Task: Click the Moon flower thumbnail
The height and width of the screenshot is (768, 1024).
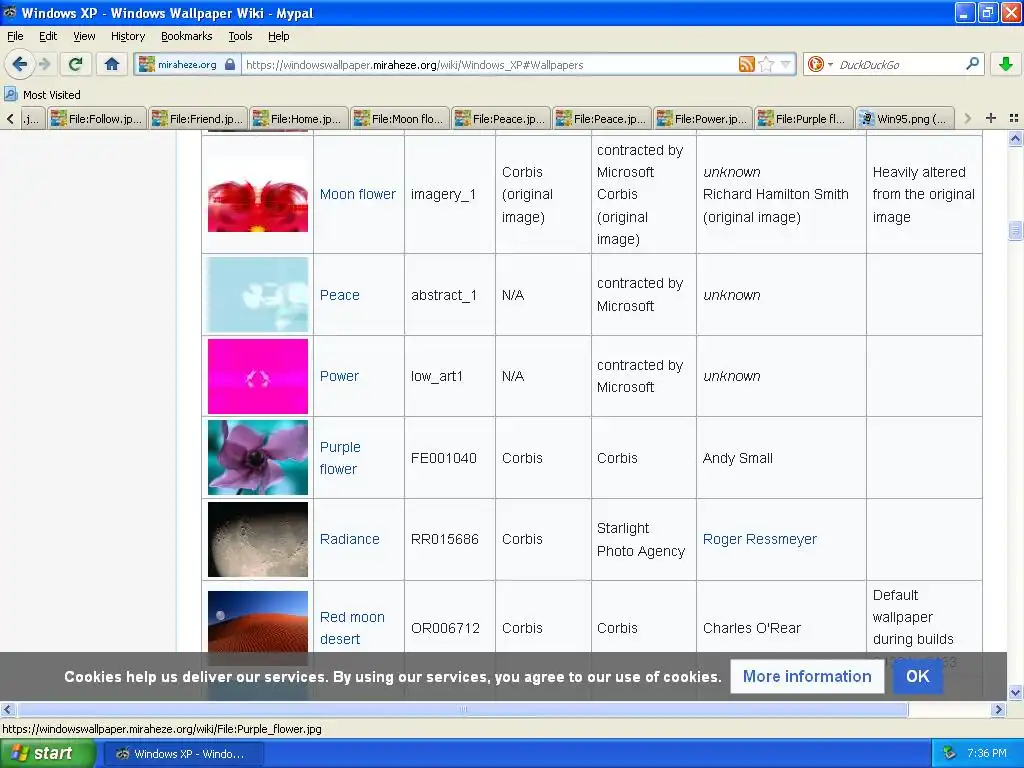Action: coord(258,194)
